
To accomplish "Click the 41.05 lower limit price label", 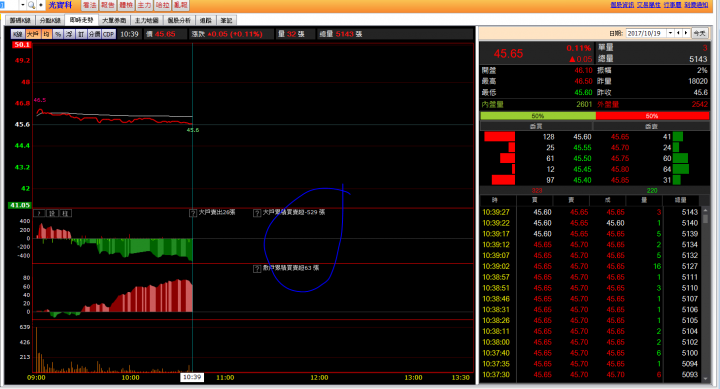I will 20,205.
